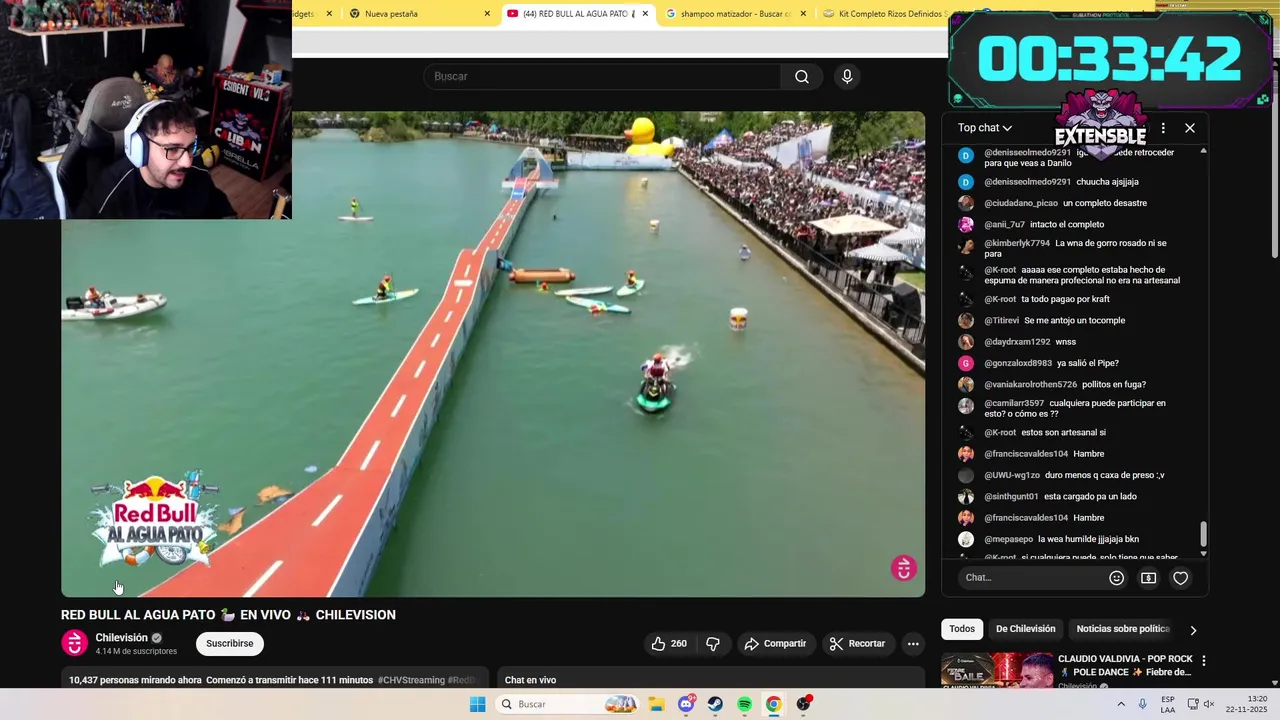
Task: Click network tray icon
Action: 1193,704
